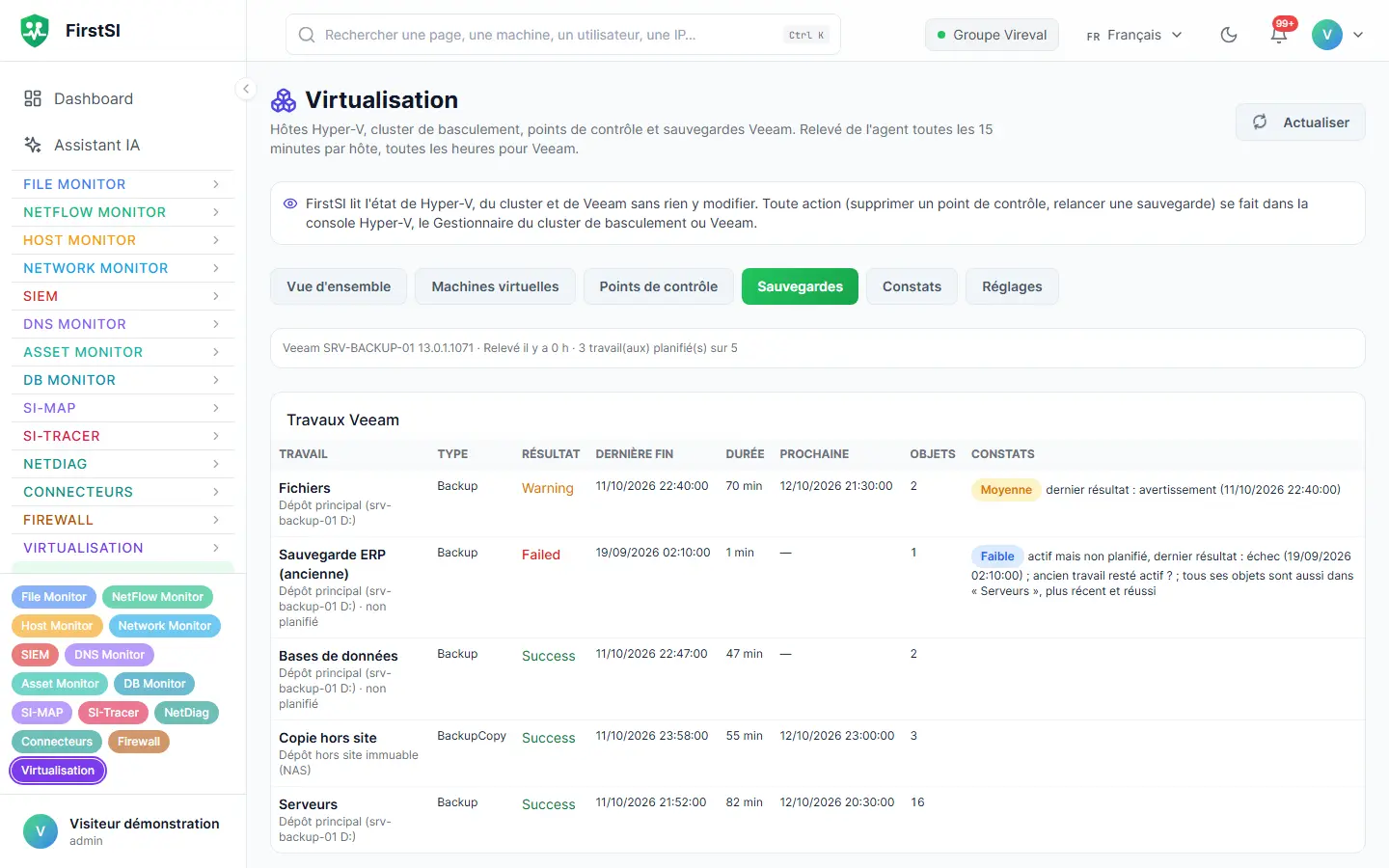Image resolution: width=1389 pixels, height=868 pixels.
Task: Click the Warning result for Fichiers
Action: [x=548, y=488]
